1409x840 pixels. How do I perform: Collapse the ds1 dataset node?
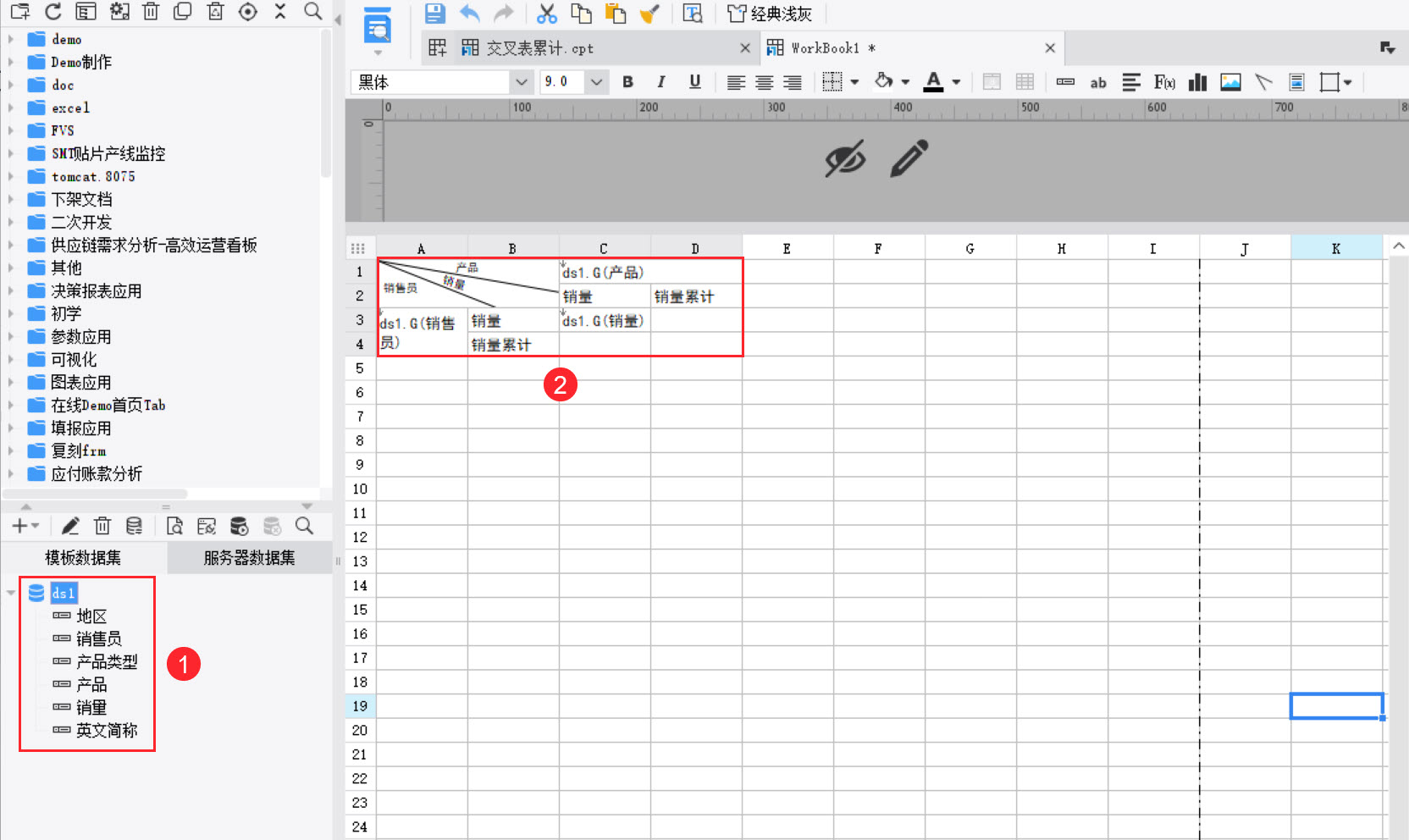pos(10,593)
